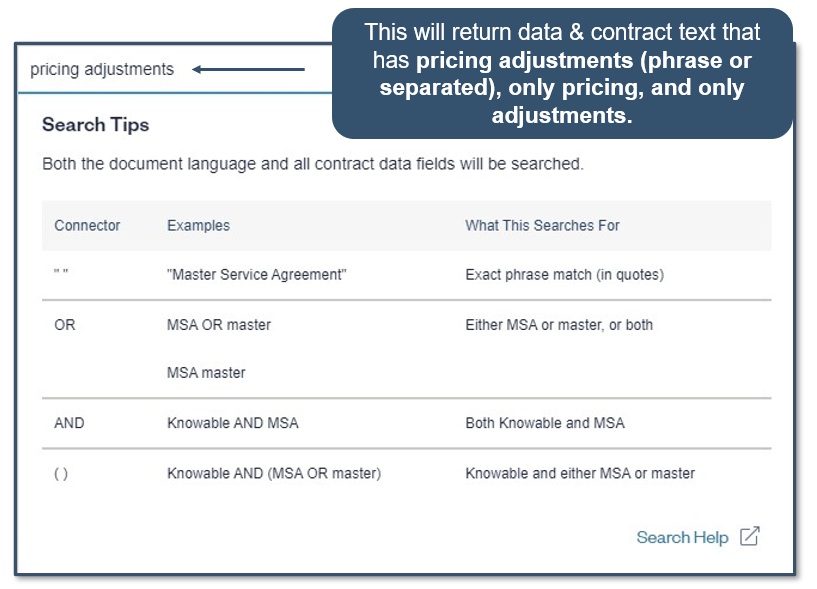Click the external link icon beside Search Help
Viewport: 817px width, 589px height.
pyautogui.click(x=749, y=536)
